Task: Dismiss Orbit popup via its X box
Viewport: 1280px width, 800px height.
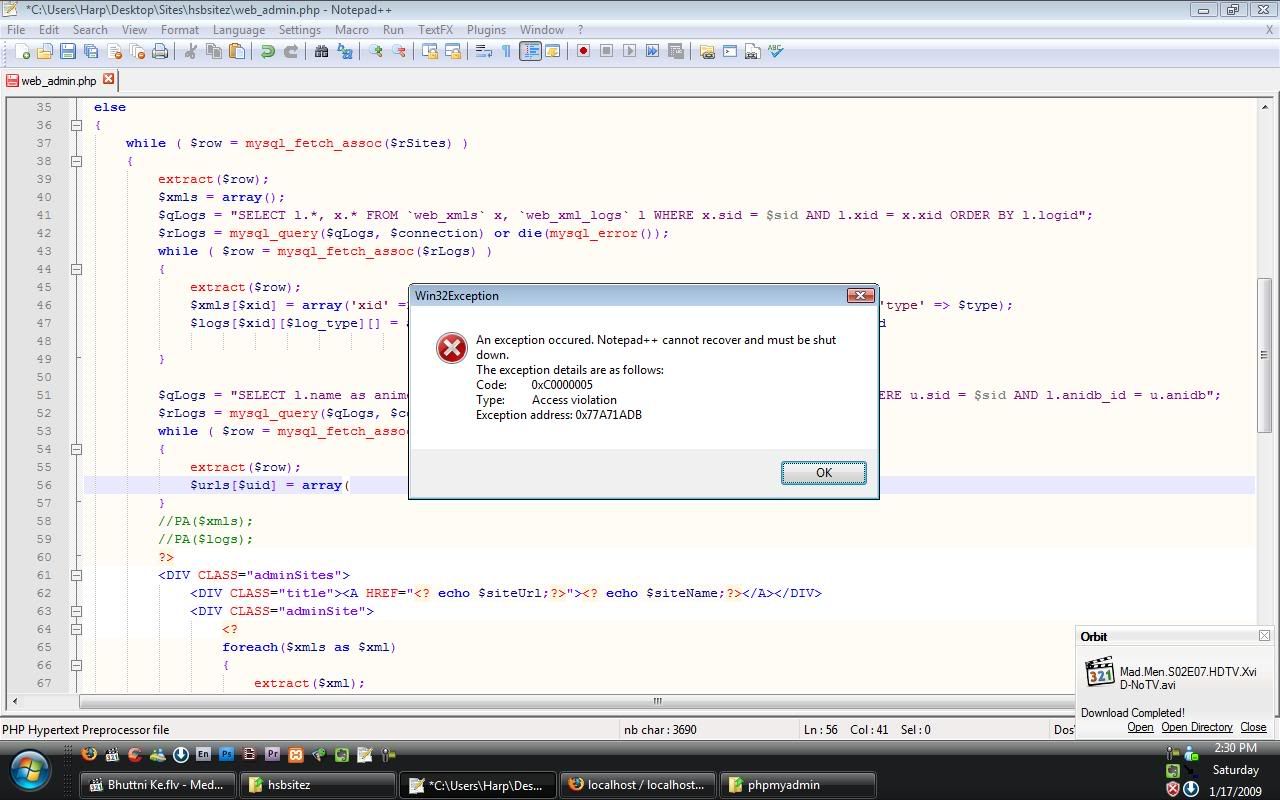Action: click(x=1264, y=636)
